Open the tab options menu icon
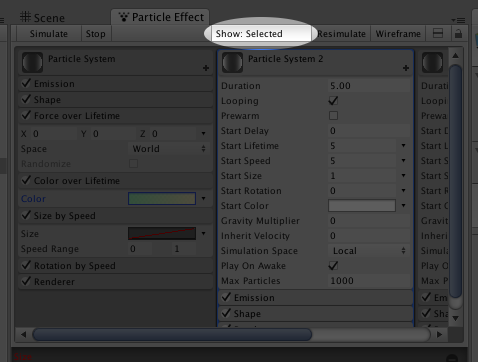The width and height of the screenshot is (478, 362). [x=458, y=20]
